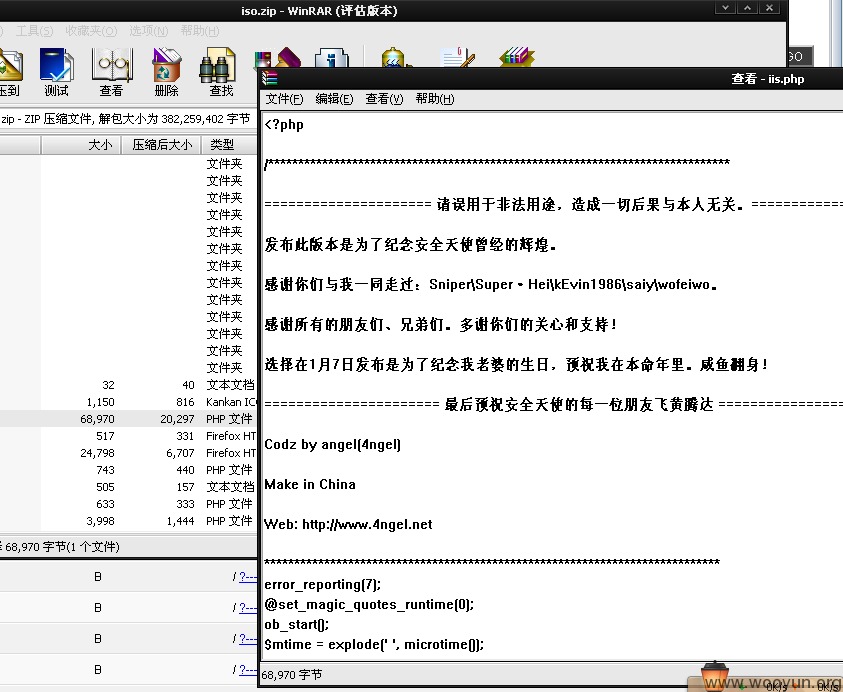
Task: Click the SFX books toolbar icon in WinRAR
Action: click(x=517, y=57)
